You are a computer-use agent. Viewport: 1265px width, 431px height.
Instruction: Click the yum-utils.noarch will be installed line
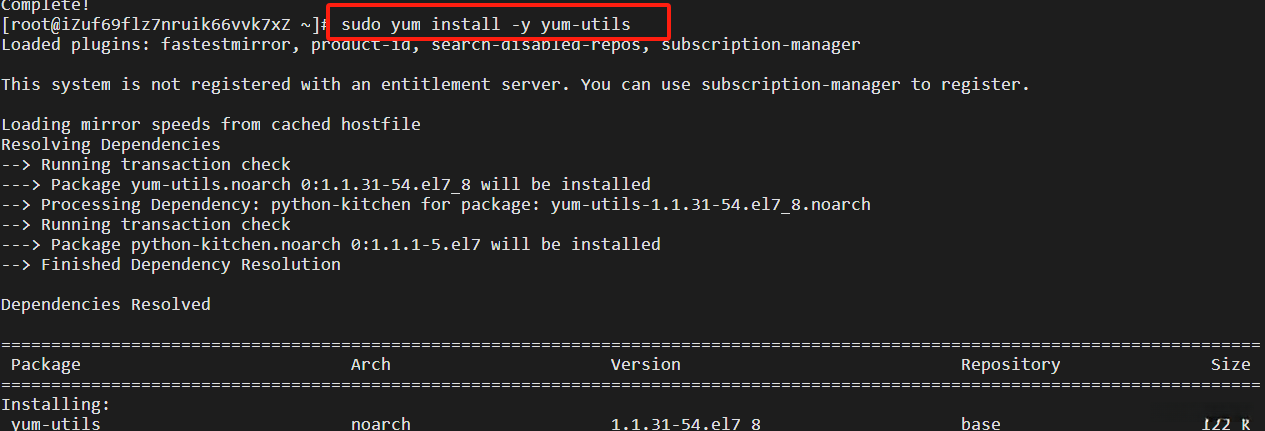pyautogui.click(x=325, y=184)
